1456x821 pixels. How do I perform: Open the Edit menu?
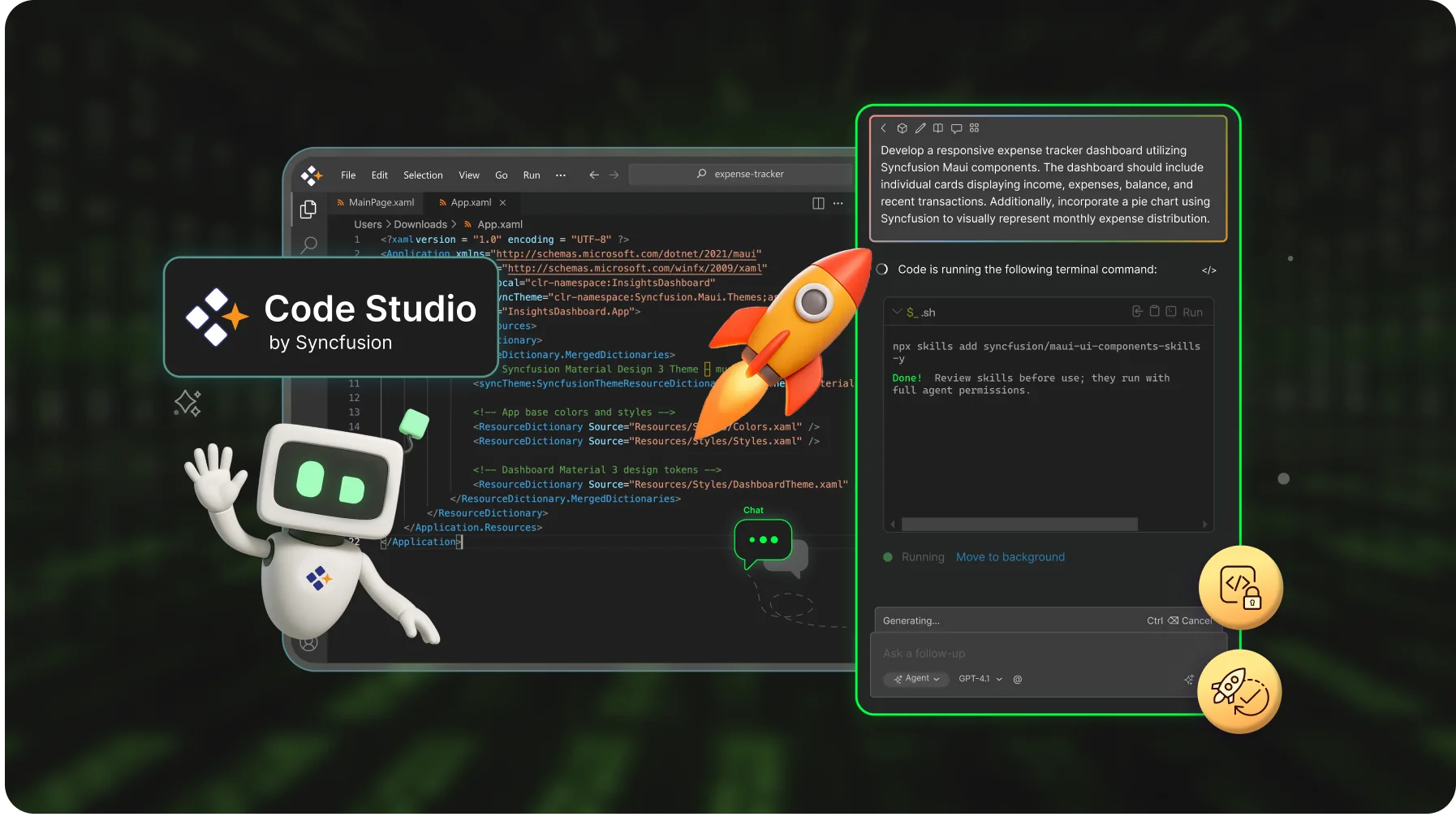pos(380,175)
